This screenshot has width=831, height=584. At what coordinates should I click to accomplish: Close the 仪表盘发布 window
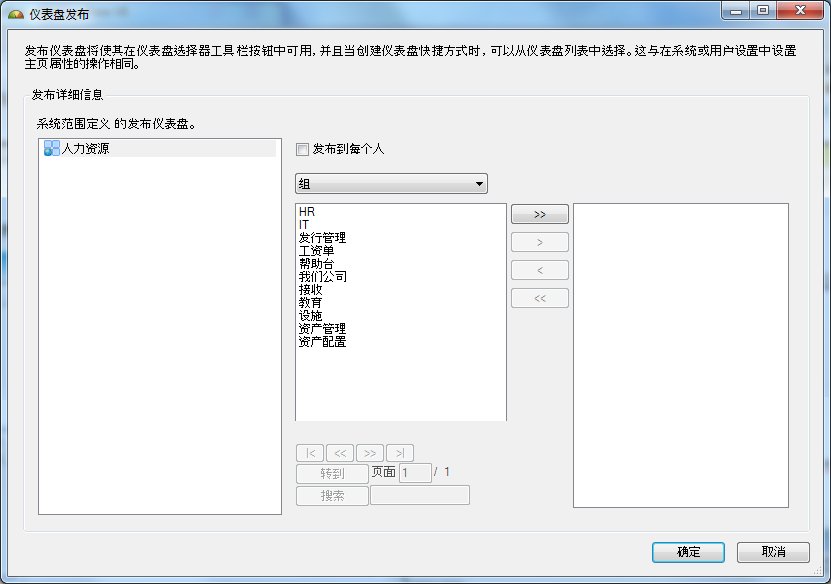pyautogui.click(x=800, y=11)
